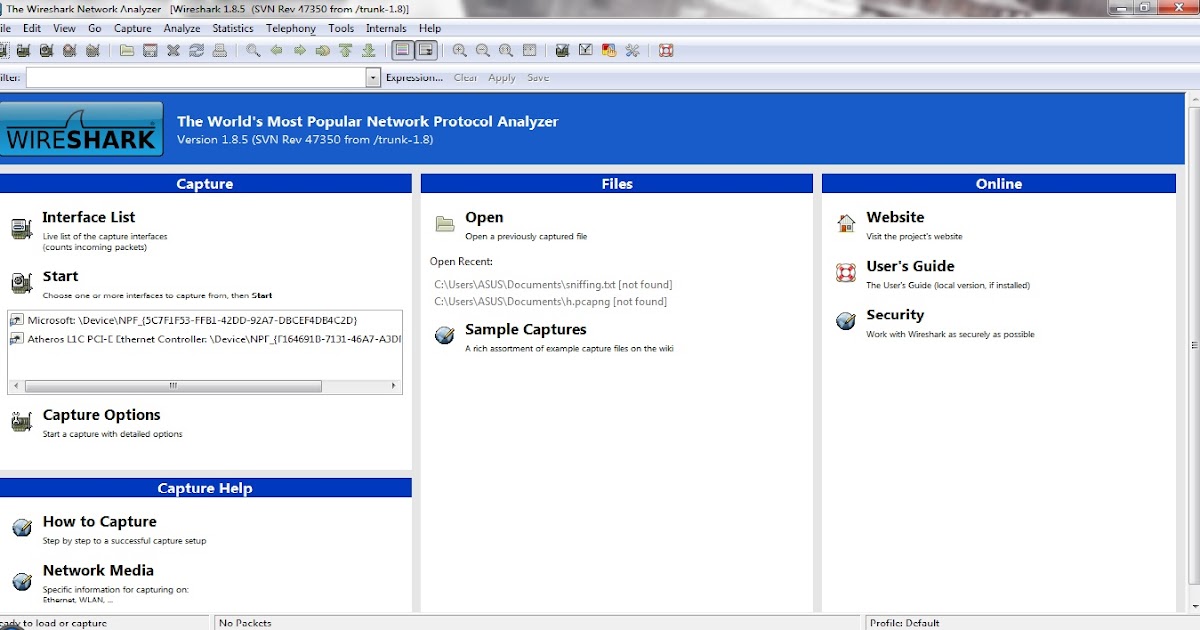
Task: Click the Expression... filter button
Action: pos(414,78)
